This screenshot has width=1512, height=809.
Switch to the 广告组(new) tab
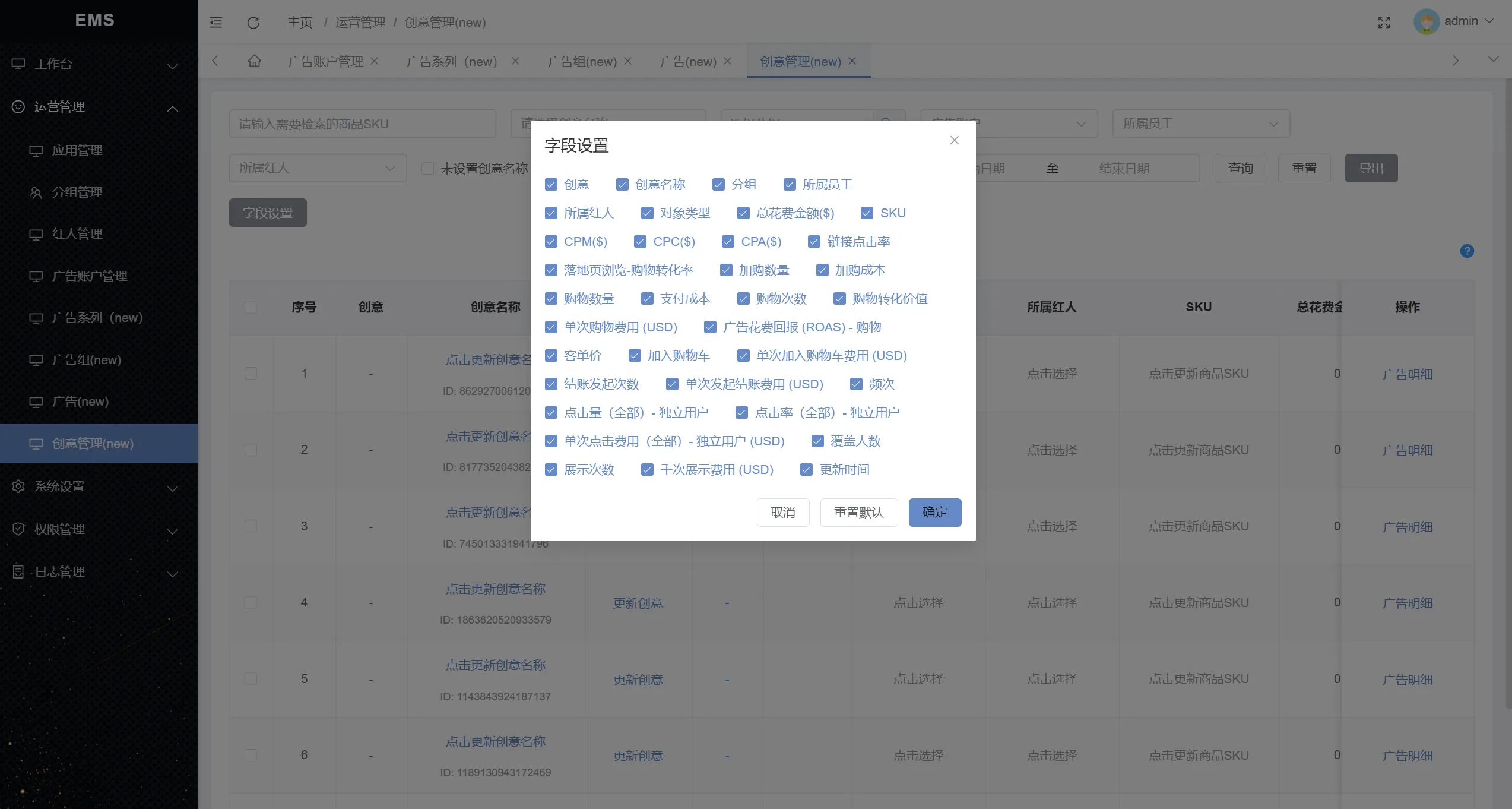pyautogui.click(x=582, y=61)
